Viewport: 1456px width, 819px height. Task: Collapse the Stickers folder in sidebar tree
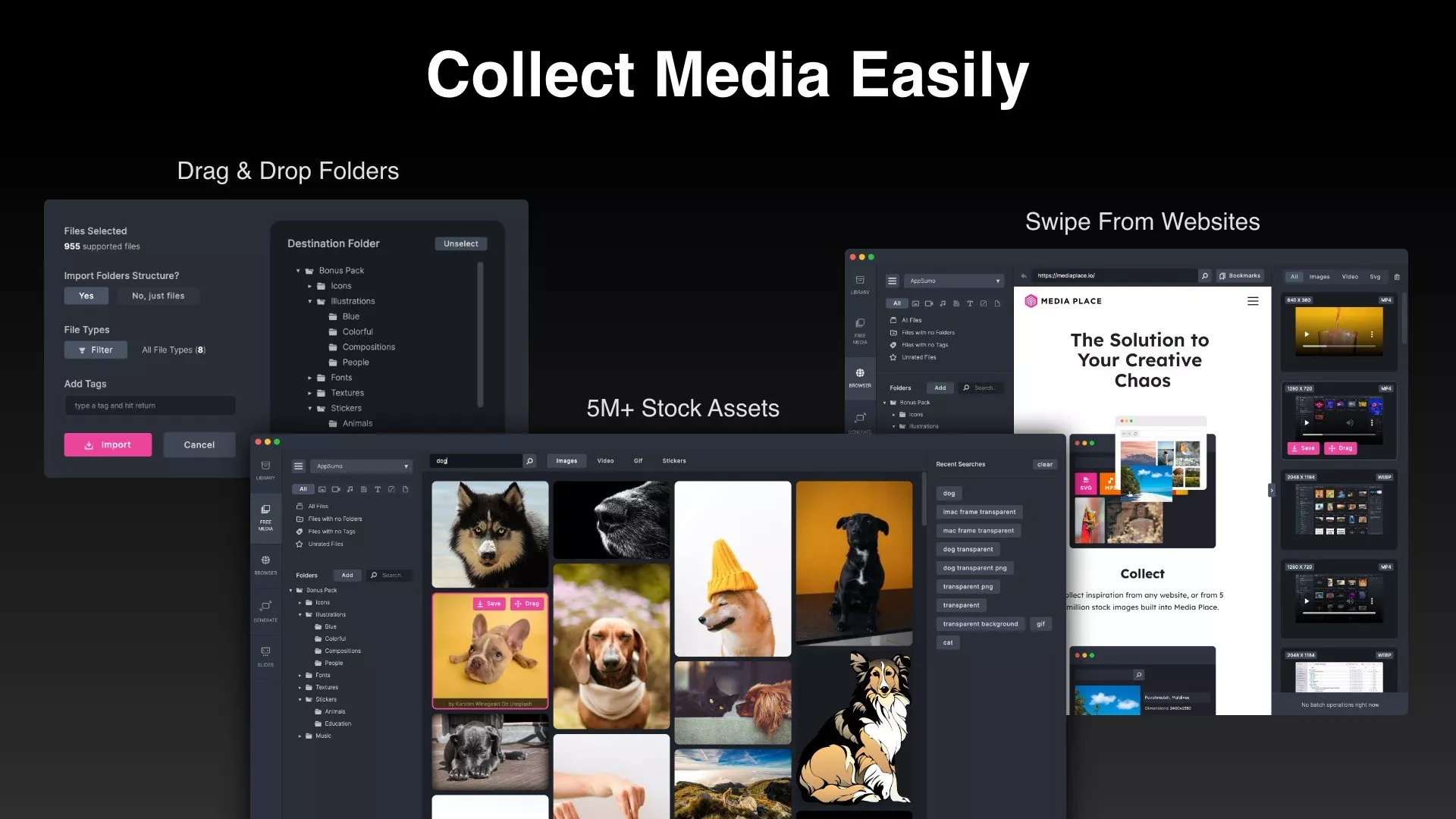point(300,699)
